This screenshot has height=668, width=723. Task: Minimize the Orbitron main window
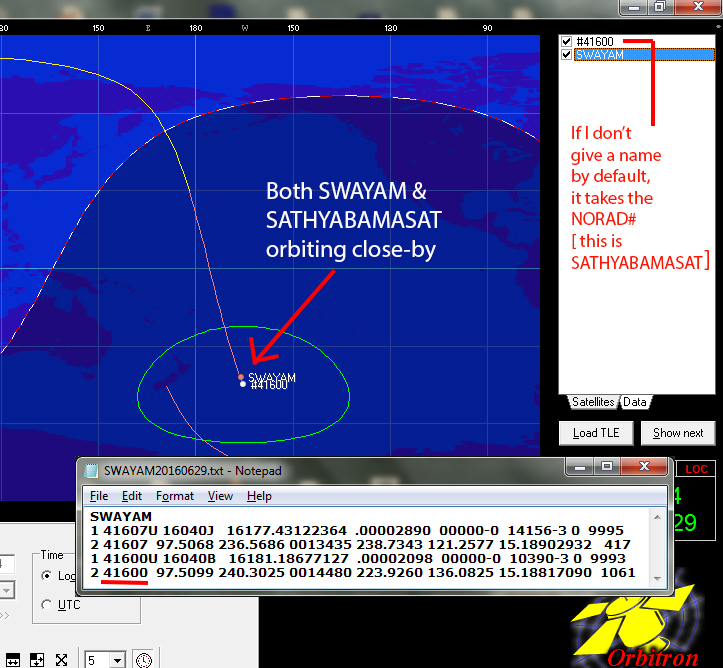click(634, 6)
